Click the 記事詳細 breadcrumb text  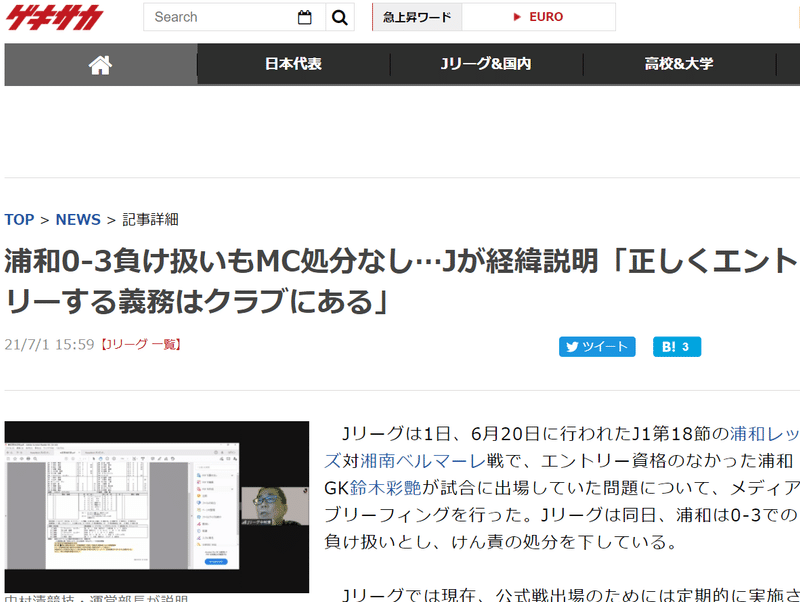(151, 219)
